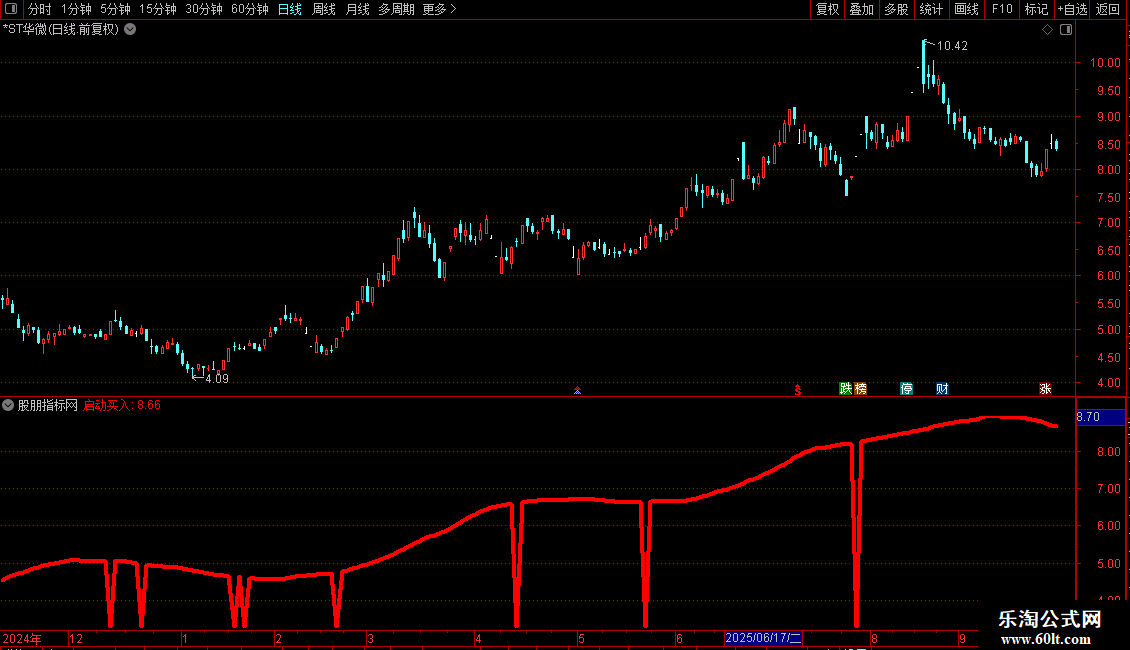Click the 返回 back button
This screenshot has height=650, width=1130.
click(x=1108, y=9)
